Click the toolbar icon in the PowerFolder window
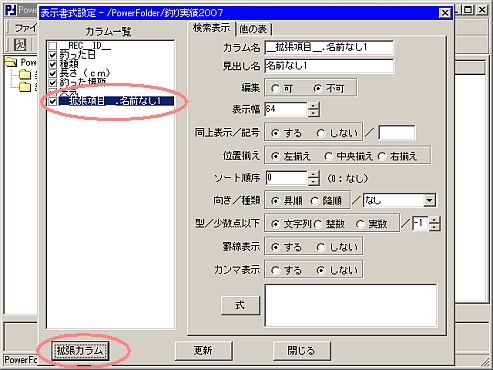493x370 pixels. pyautogui.click(x=19, y=45)
